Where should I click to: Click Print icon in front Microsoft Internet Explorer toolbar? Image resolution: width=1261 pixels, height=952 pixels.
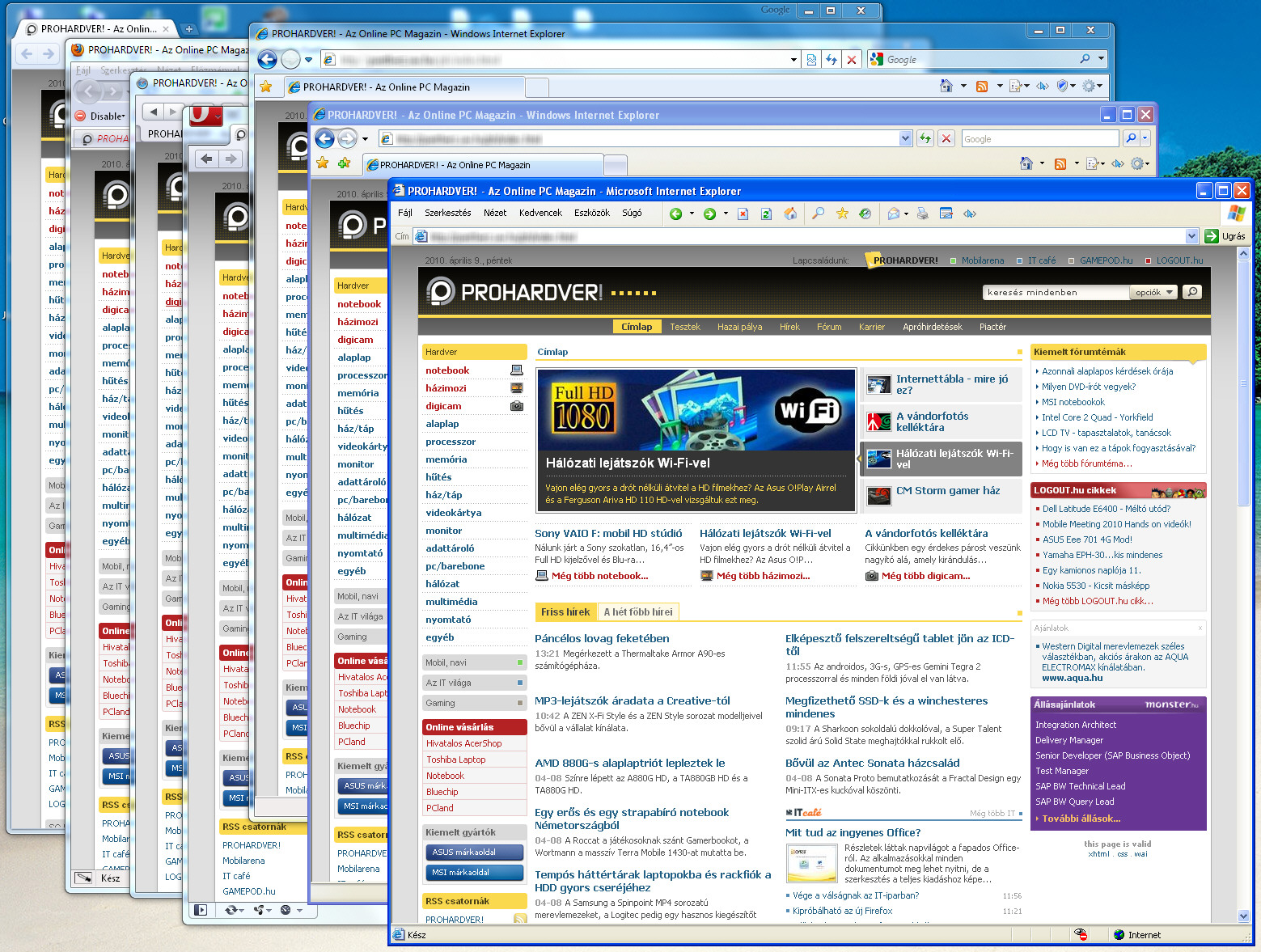[922, 214]
